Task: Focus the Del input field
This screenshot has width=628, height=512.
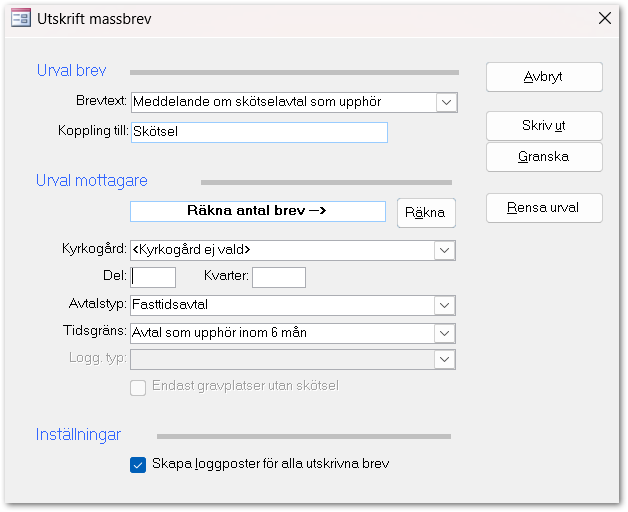Action: click(x=154, y=277)
